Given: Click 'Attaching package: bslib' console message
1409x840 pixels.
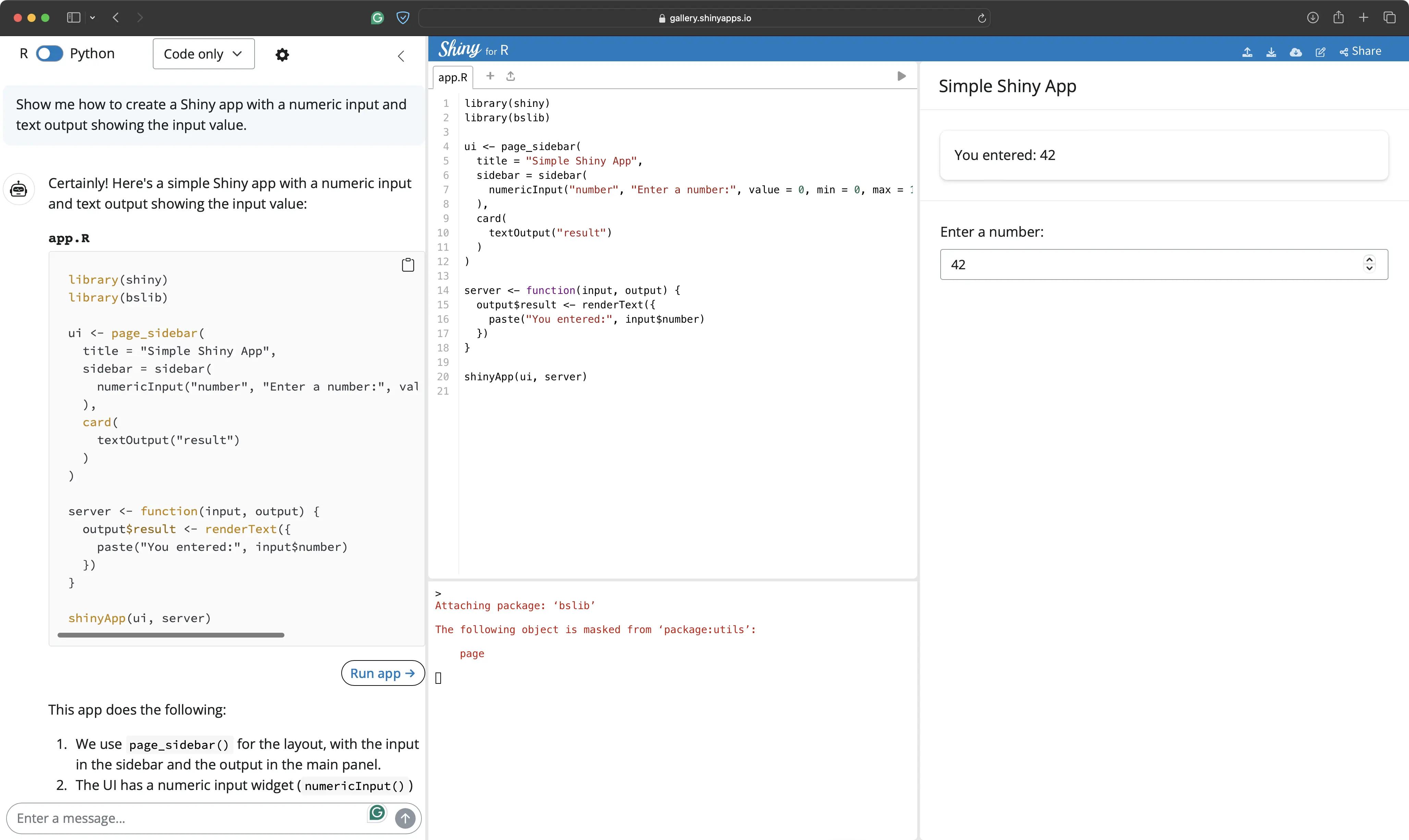Looking at the screenshot, I should pyautogui.click(x=515, y=606).
